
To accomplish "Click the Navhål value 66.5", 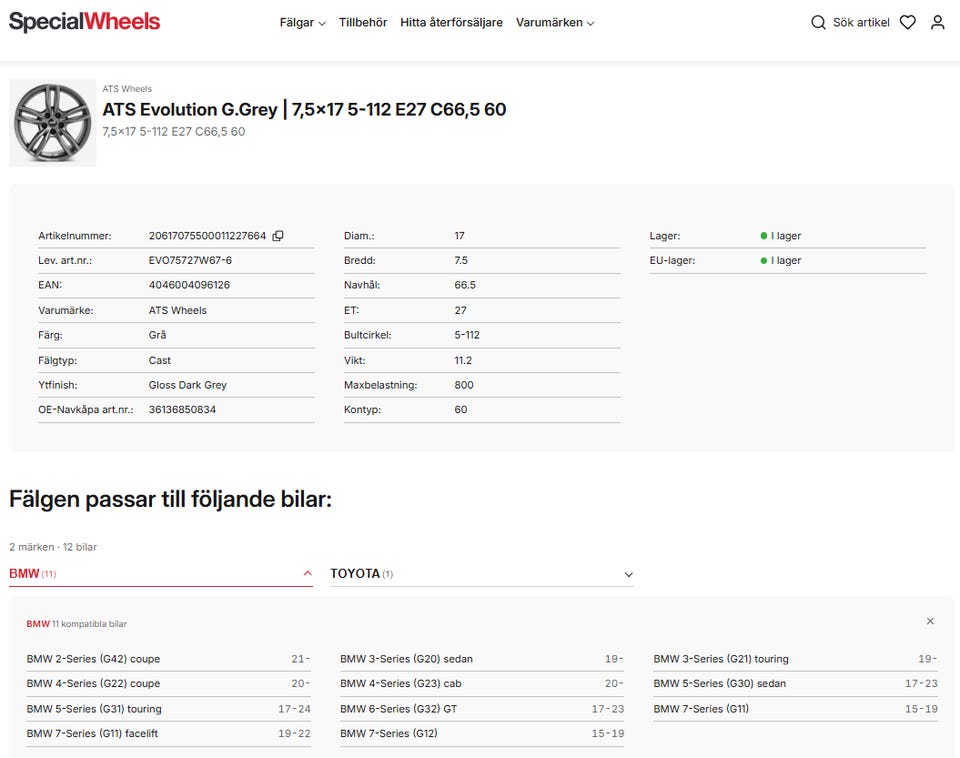I will (465, 285).
